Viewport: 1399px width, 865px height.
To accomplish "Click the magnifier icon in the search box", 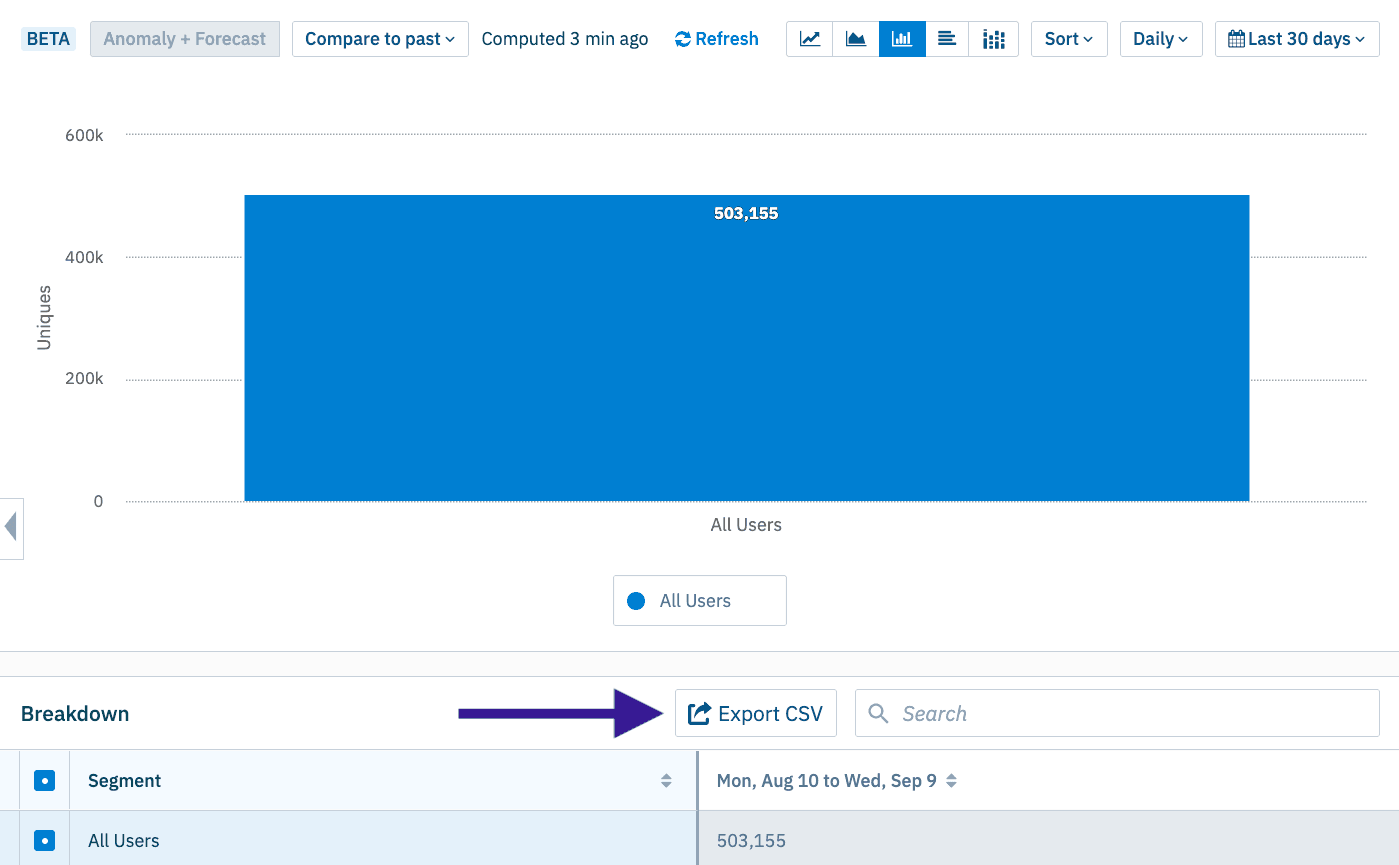I will click(x=878, y=713).
